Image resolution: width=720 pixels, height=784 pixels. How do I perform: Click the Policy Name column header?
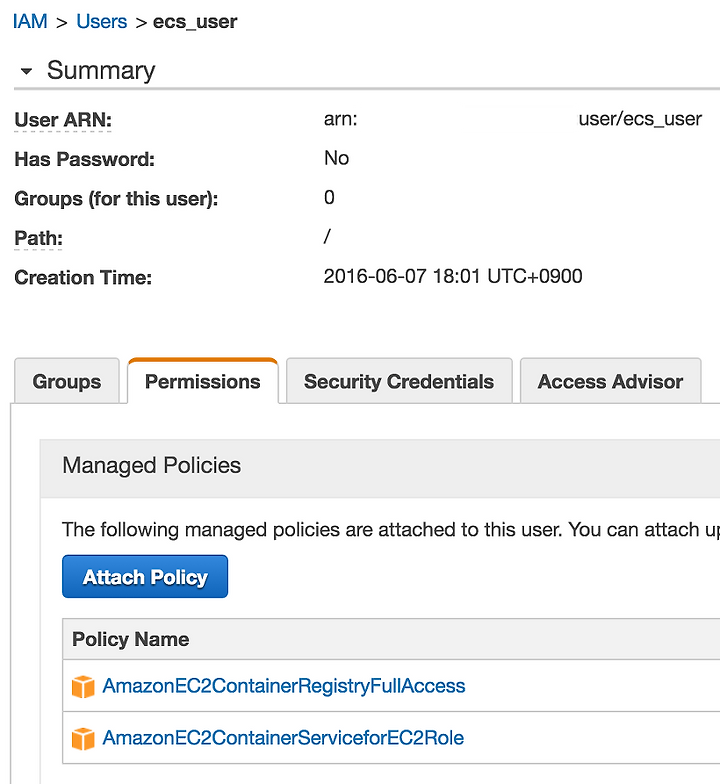point(130,639)
